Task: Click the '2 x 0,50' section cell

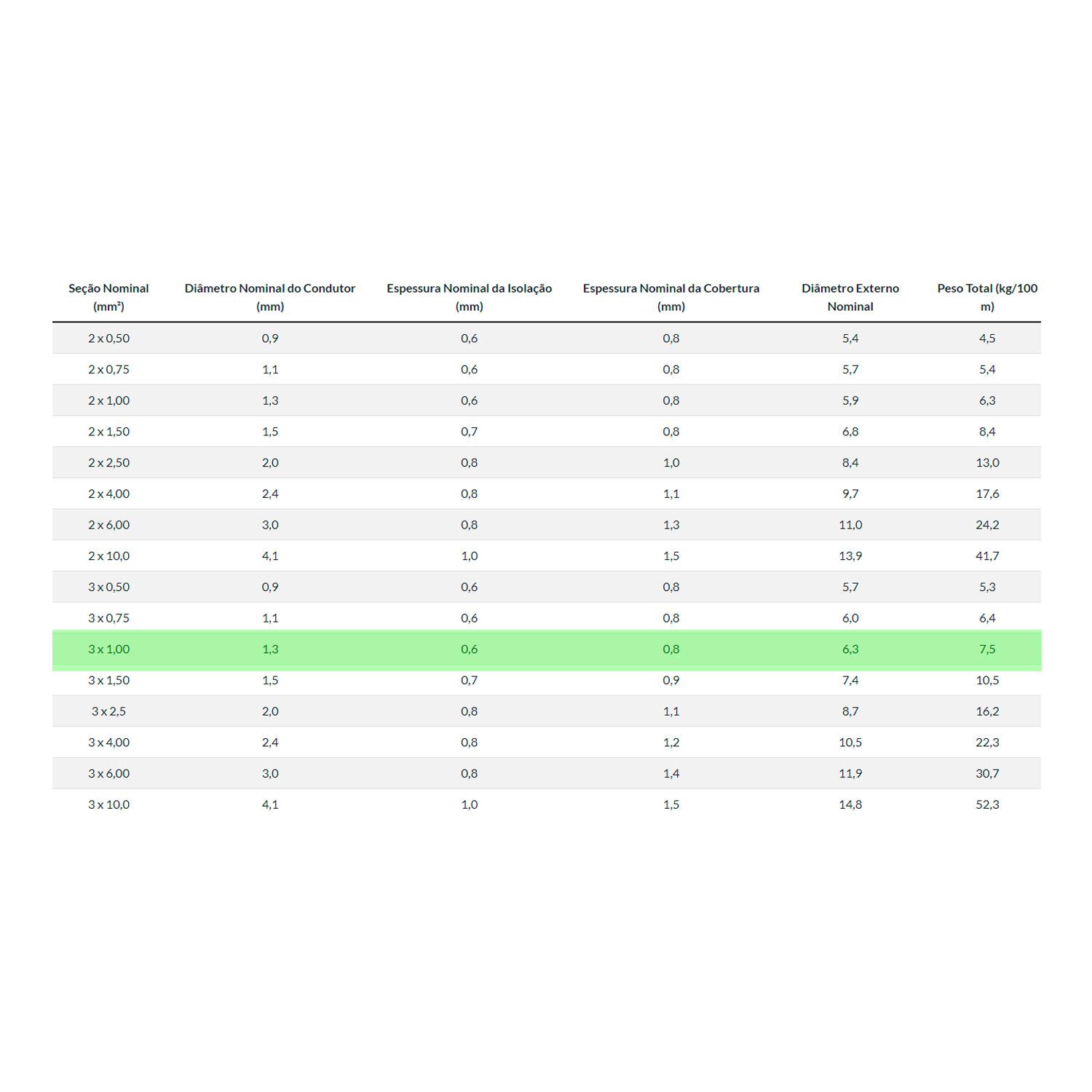Action: [108, 339]
